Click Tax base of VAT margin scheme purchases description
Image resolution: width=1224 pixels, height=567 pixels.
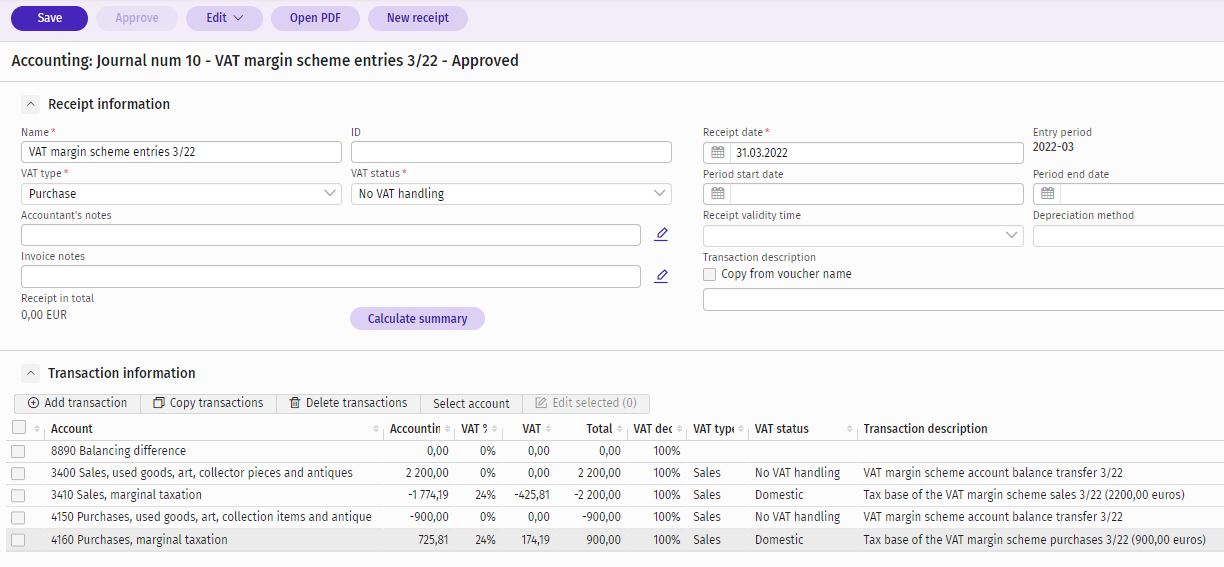(x=1034, y=540)
